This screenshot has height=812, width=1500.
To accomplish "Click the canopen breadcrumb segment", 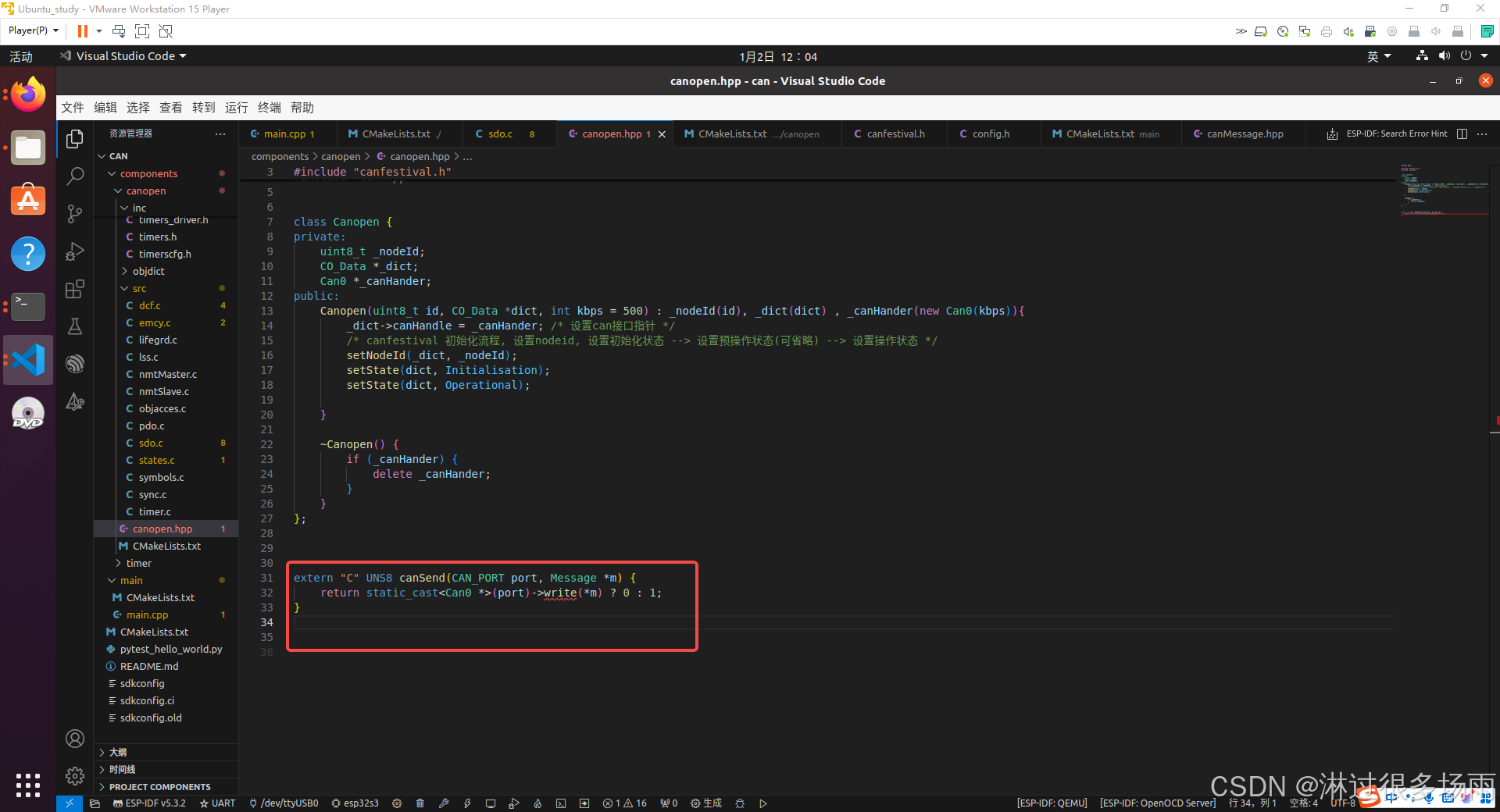I will (x=341, y=156).
